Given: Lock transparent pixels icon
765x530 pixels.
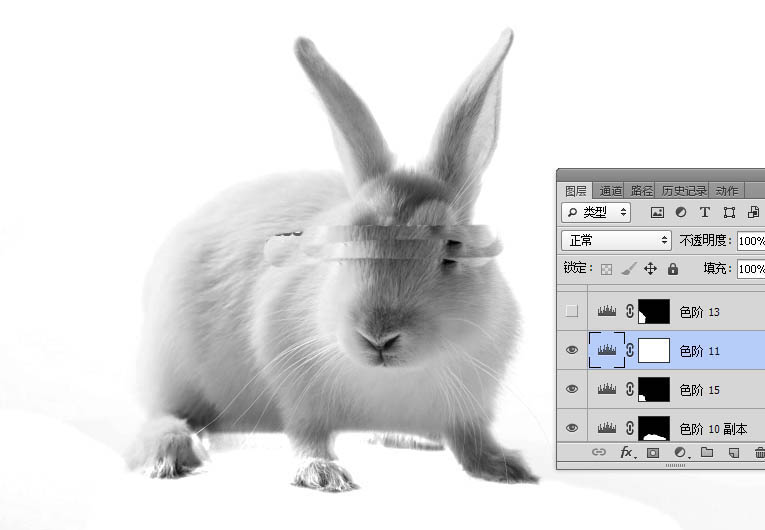Looking at the screenshot, I should click(606, 269).
